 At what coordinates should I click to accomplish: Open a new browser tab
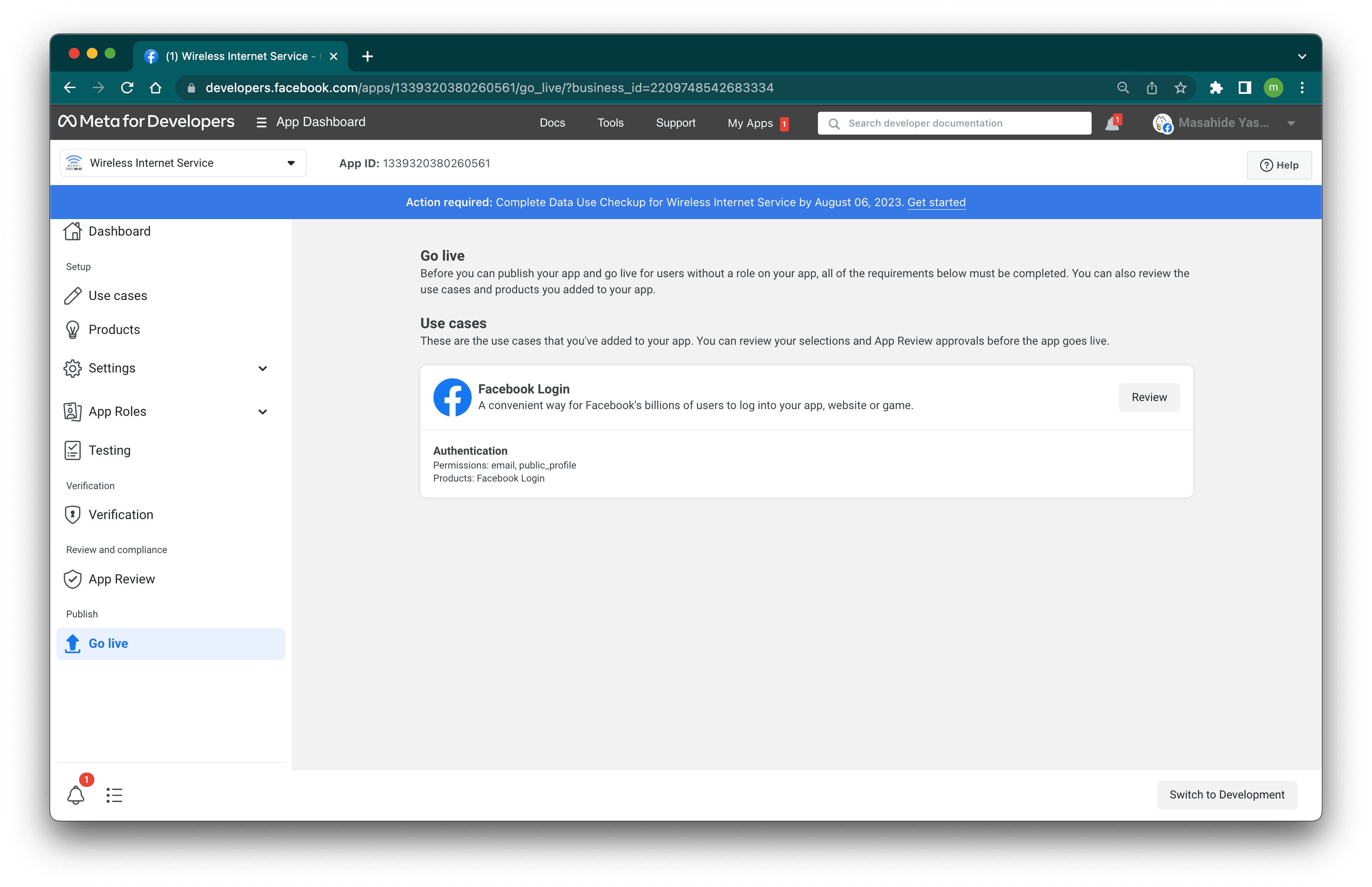368,56
